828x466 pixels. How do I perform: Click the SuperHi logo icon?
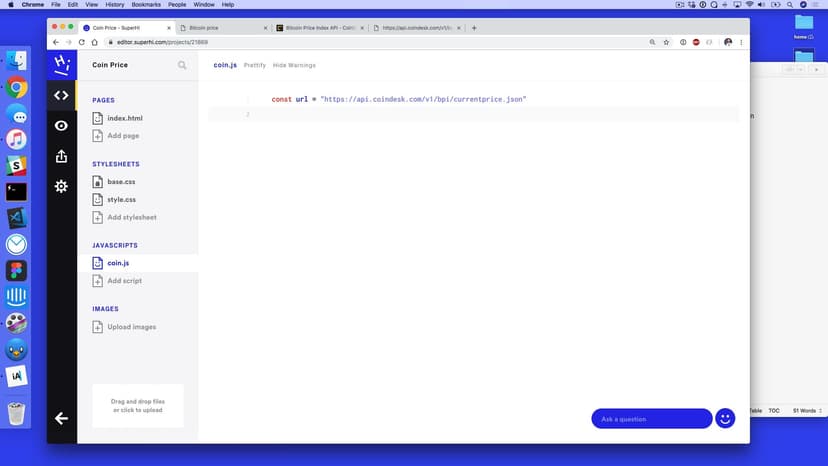(61, 65)
